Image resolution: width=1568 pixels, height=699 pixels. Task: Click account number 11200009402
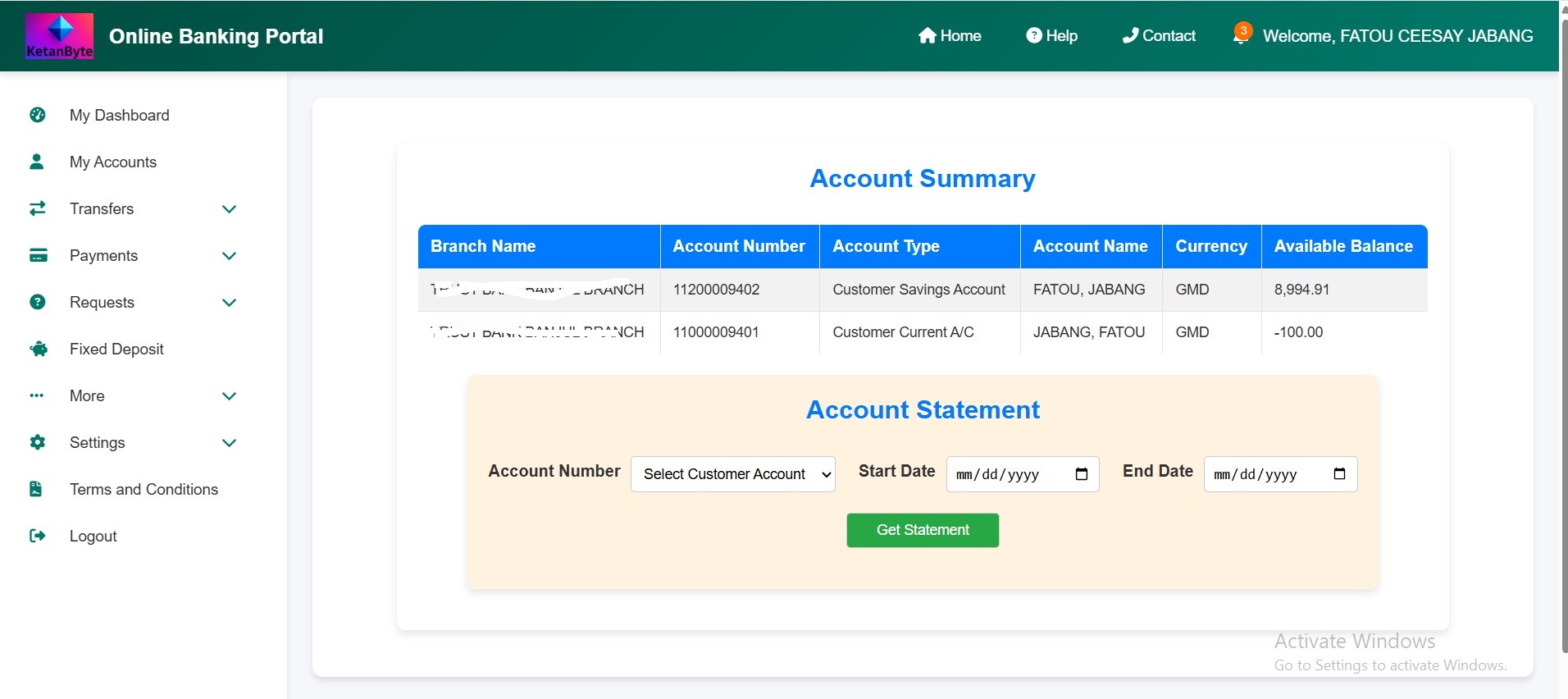(716, 290)
